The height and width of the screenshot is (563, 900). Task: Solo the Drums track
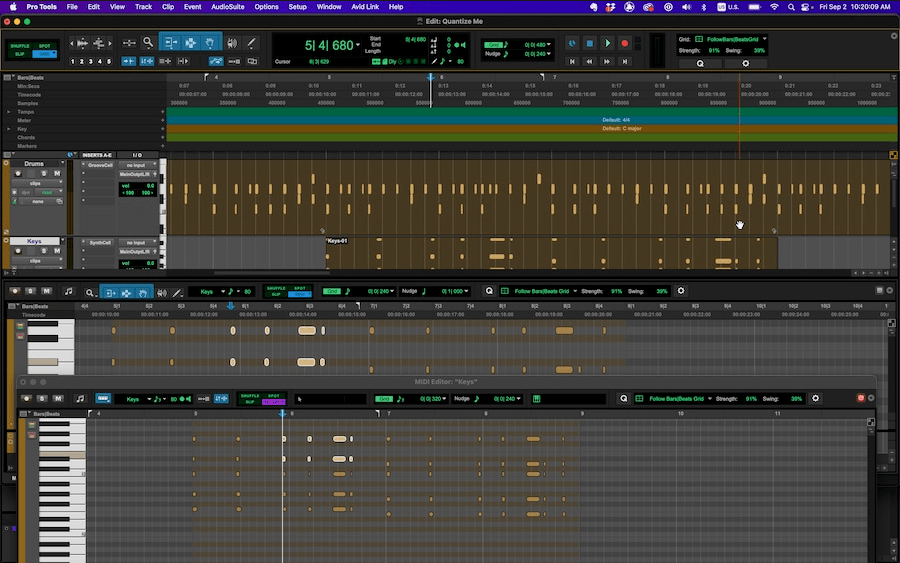pyautogui.click(x=44, y=173)
